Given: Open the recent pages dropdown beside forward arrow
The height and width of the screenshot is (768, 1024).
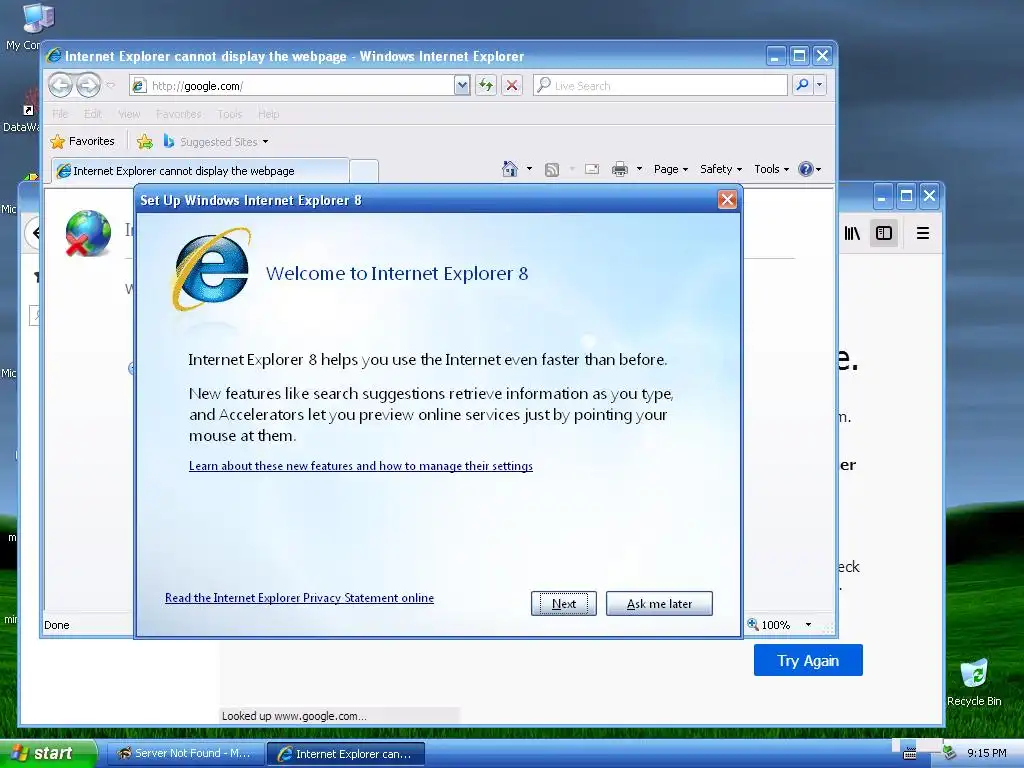Looking at the screenshot, I should click(x=110, y=85).
